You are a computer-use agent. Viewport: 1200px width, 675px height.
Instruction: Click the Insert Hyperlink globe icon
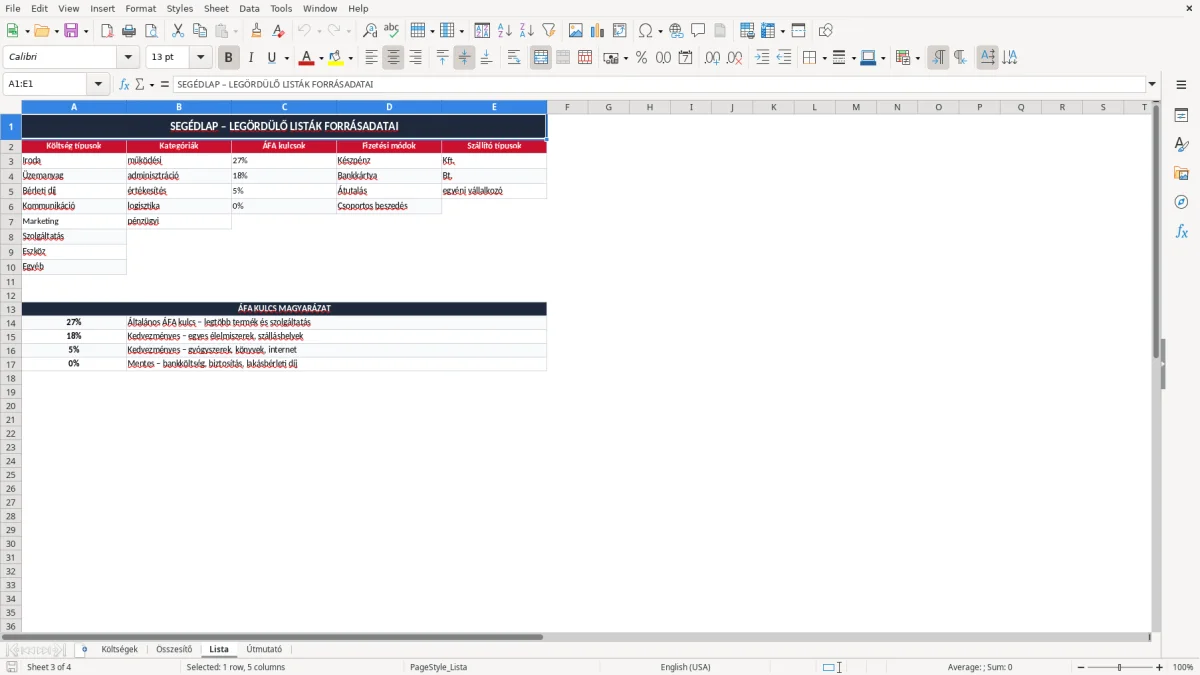pyautogui.click(x=676, y=31)
